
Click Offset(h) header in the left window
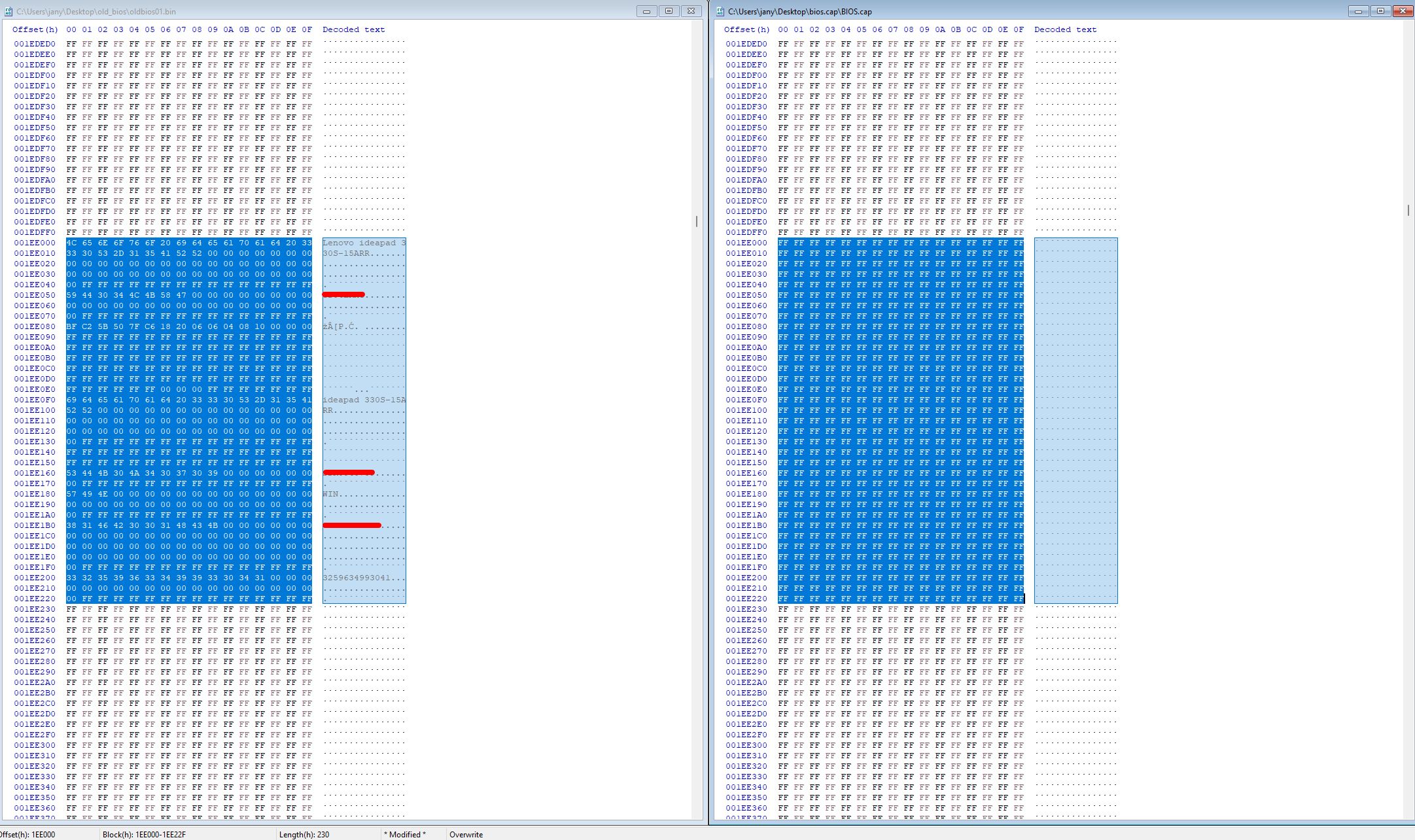35,29
